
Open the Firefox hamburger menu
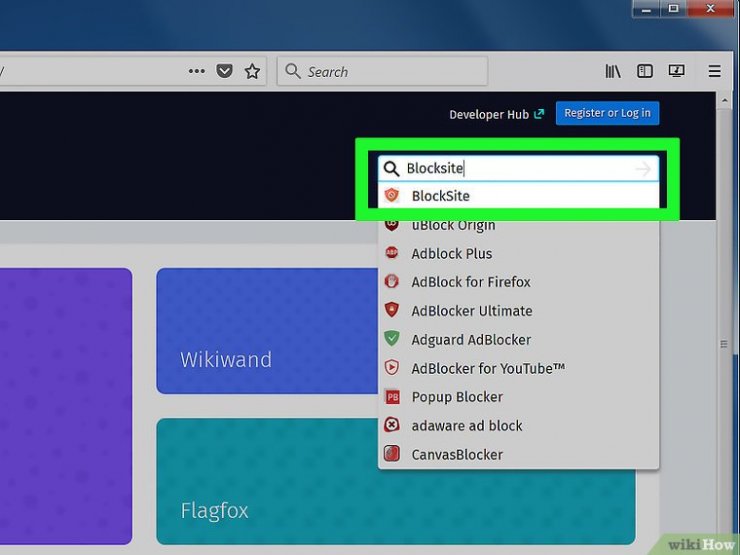click(x=715, y=71)
